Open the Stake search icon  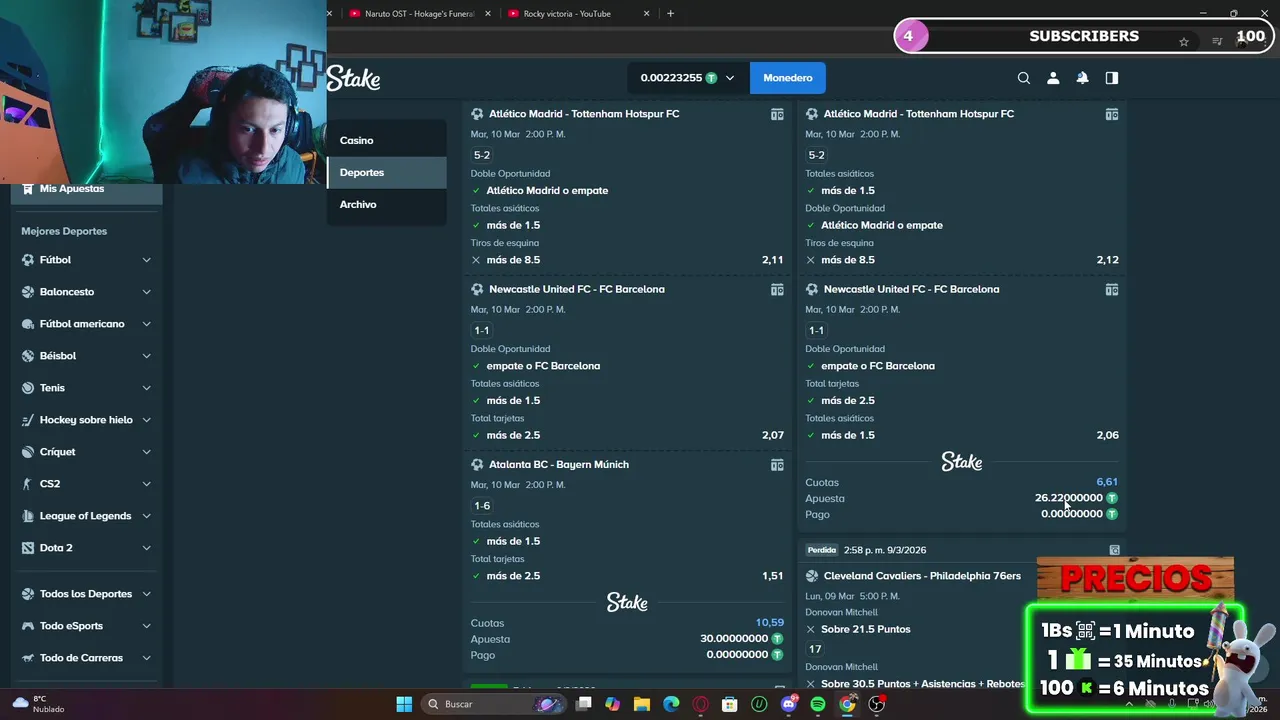click(1023, 78)
